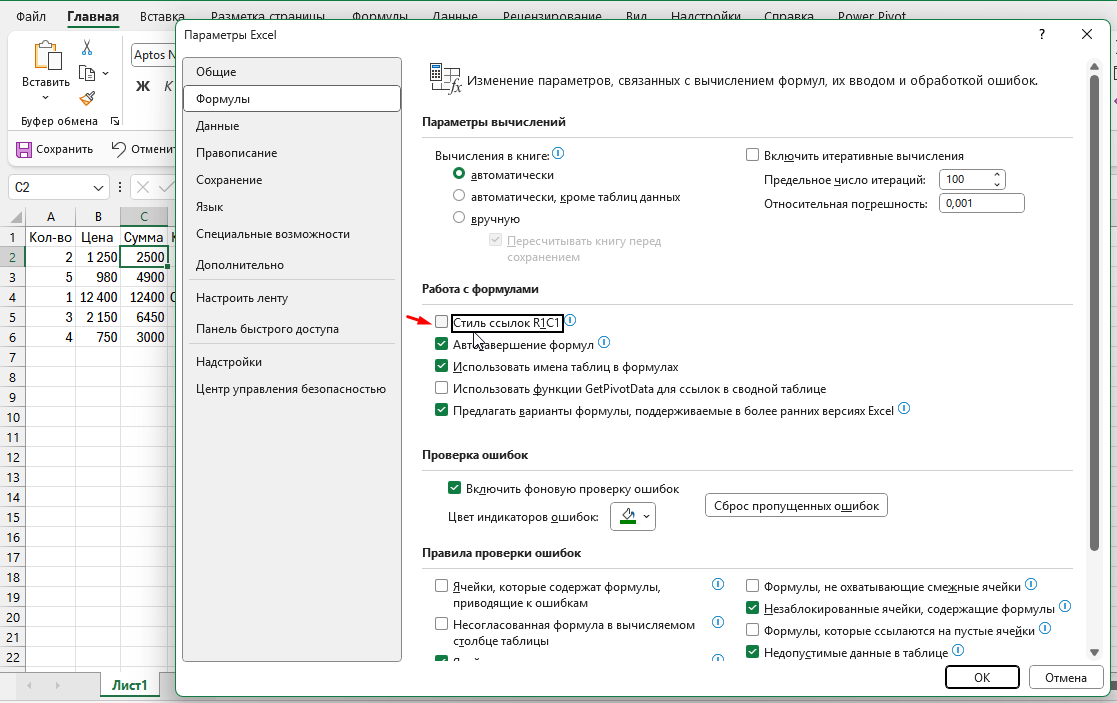Uncheck 'Автозавершение формул'
Image resolution: width=1117 pixels, height=703 pixels.
tap(441, 342)
